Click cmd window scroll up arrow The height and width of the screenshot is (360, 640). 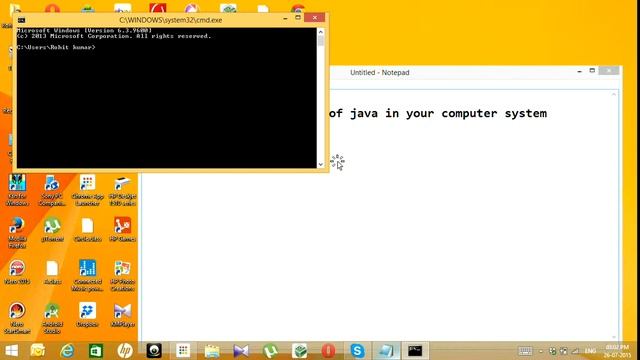321,31
